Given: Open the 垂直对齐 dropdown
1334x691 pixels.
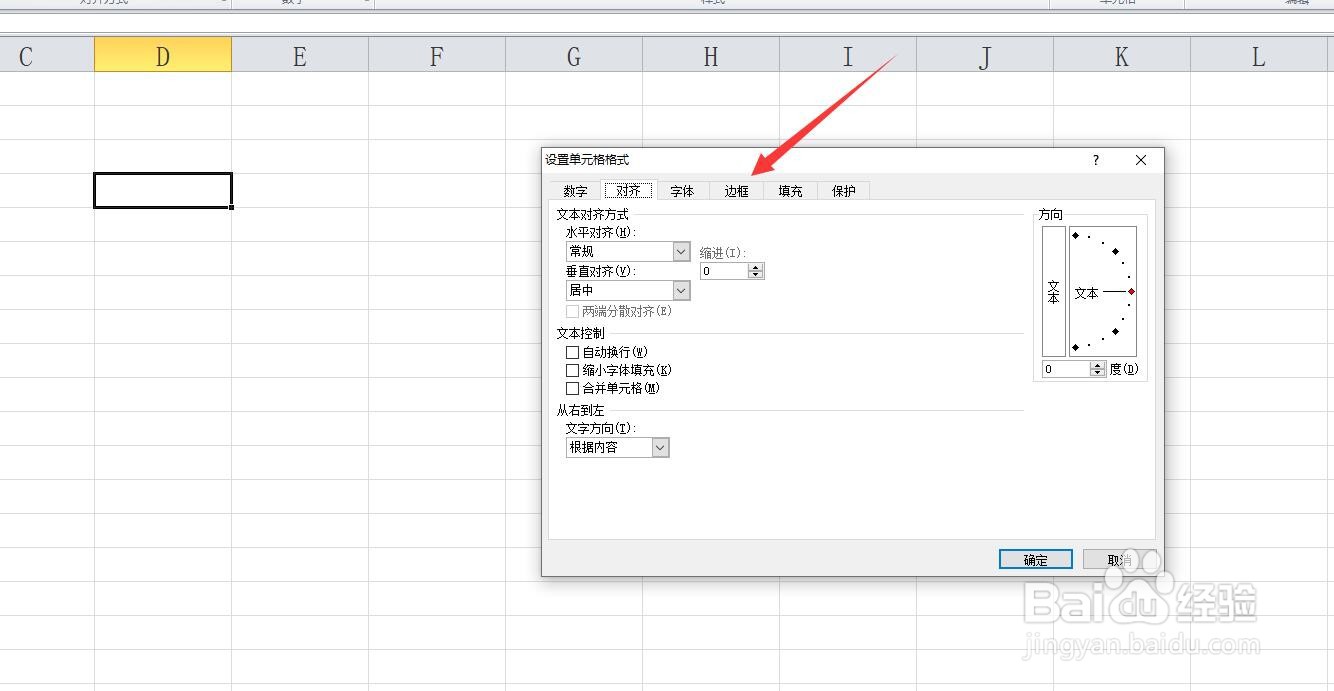Looking at the screenshot, I should click(681, 290).
